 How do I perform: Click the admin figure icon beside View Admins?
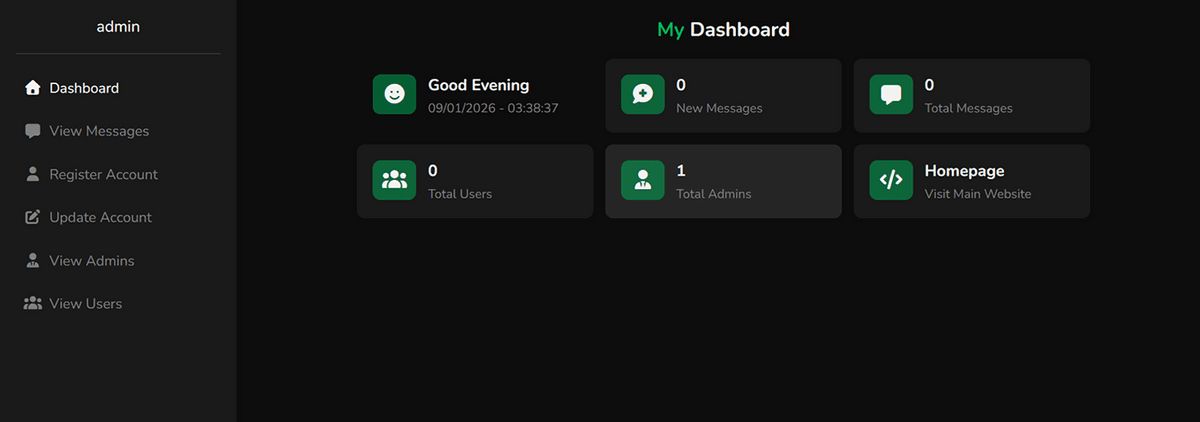pyautogui.click(x=32, y=260)
